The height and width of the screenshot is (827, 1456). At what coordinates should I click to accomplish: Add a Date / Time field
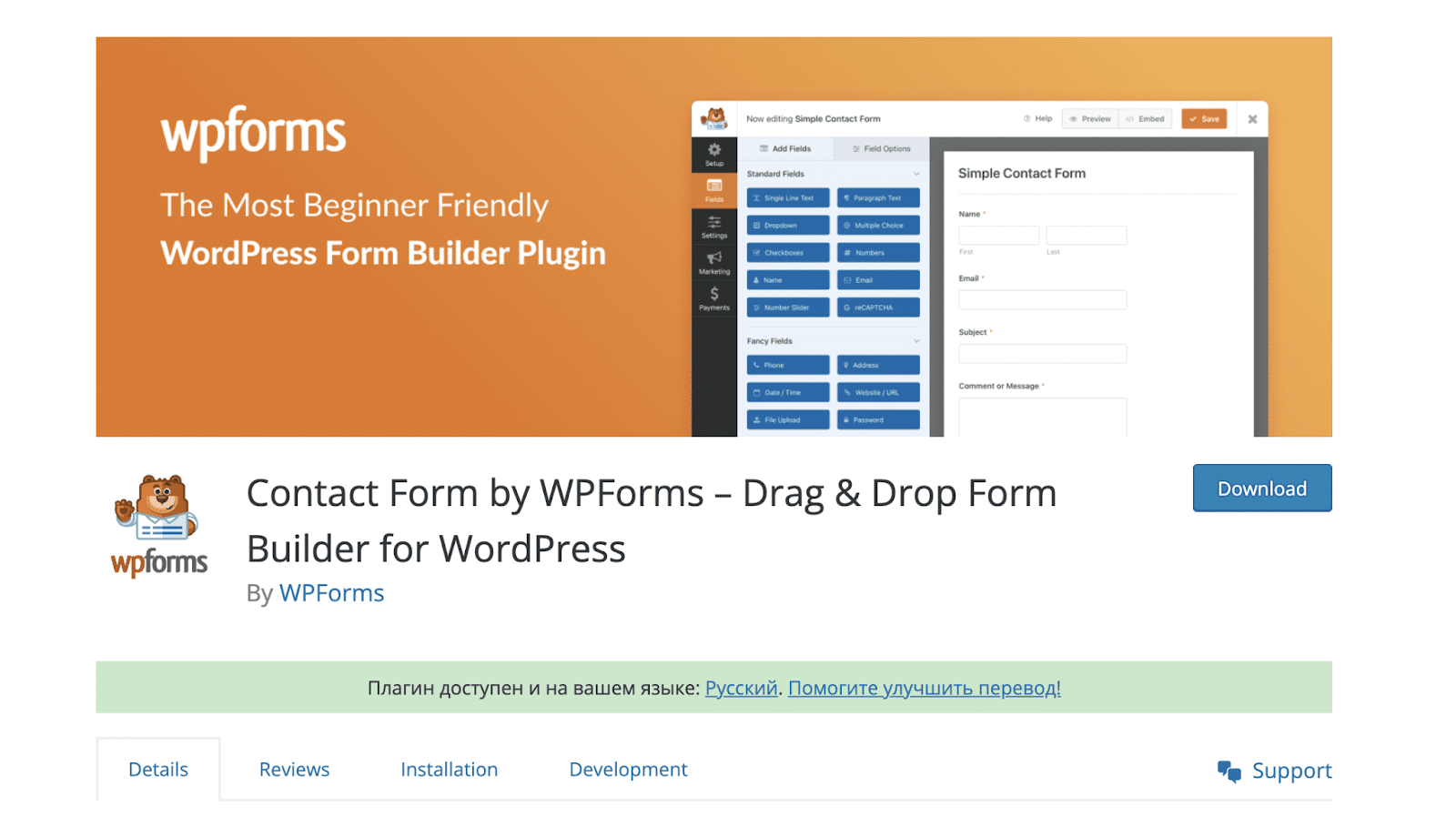click(788, 392)
